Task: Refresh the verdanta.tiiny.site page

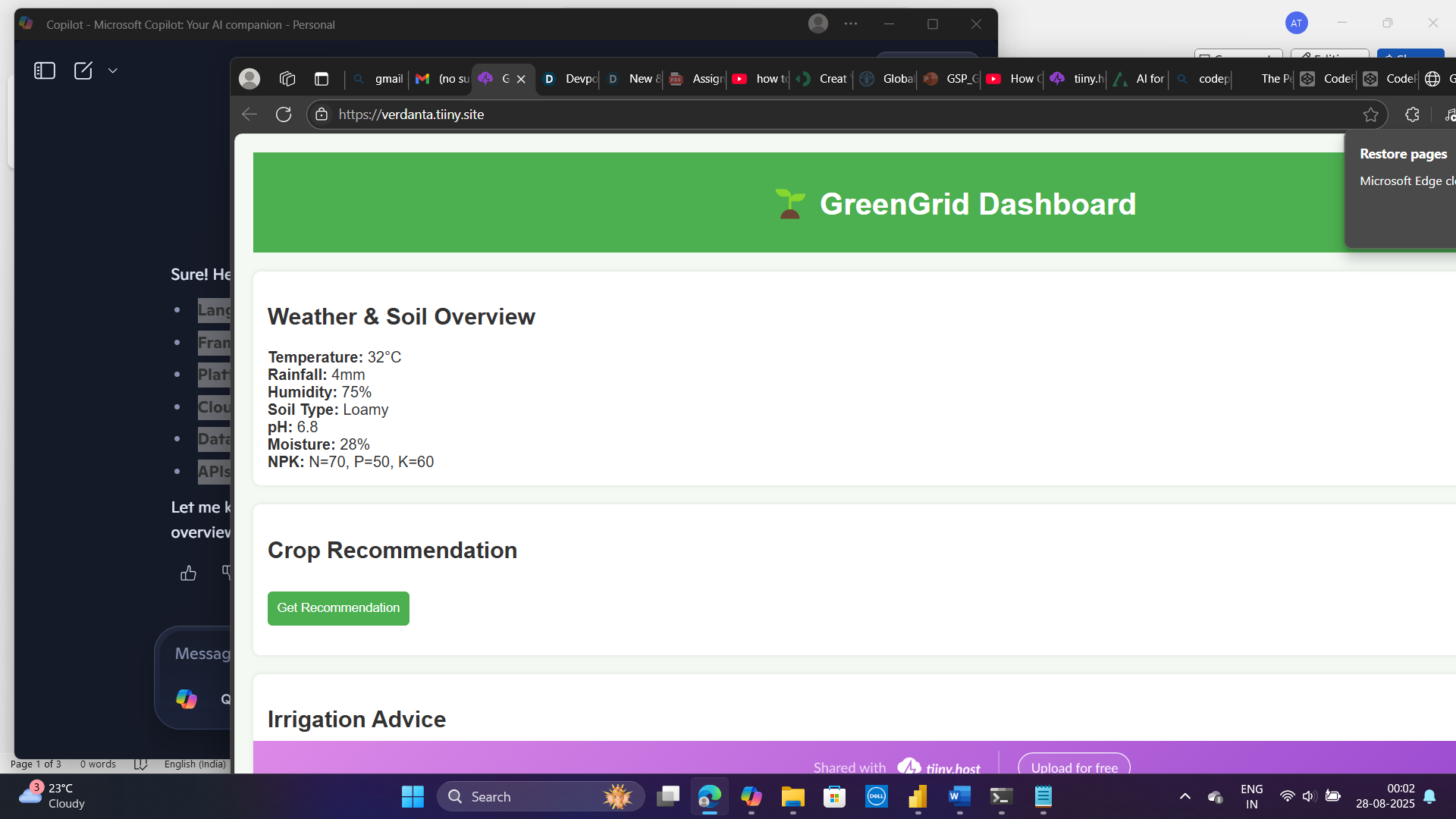Action: point(284,115)
